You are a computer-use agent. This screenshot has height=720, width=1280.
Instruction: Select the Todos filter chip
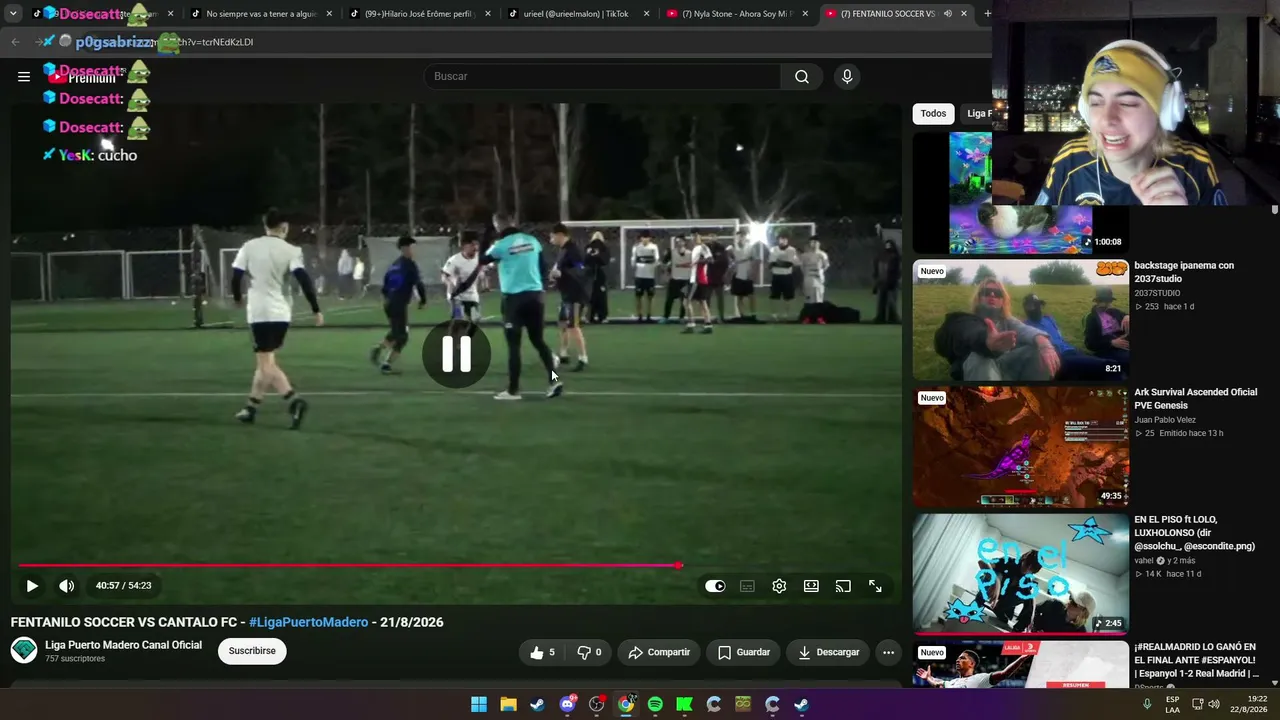click(x=933, y=113)
